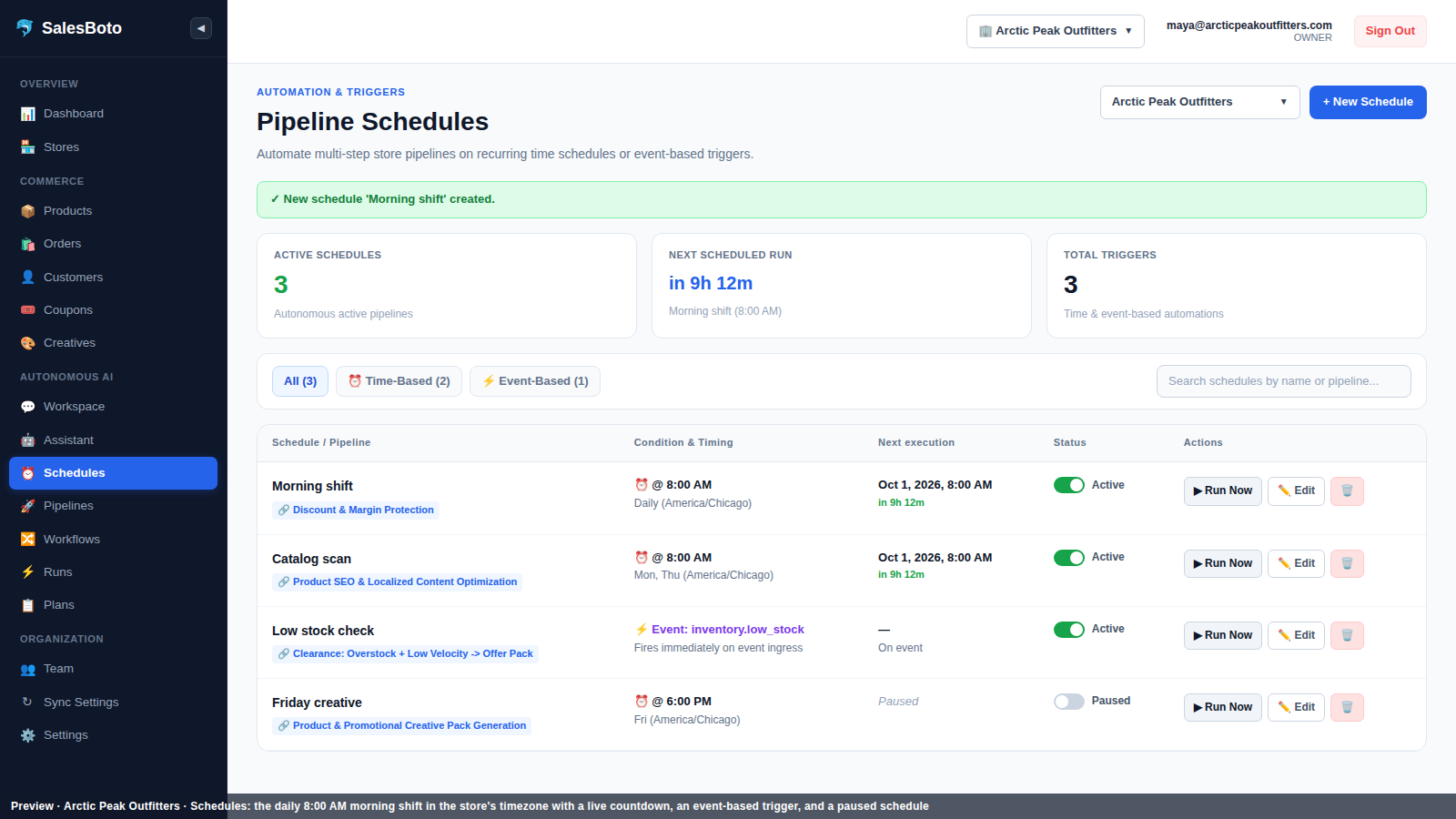Click the Customers person icon

(28, 278)
